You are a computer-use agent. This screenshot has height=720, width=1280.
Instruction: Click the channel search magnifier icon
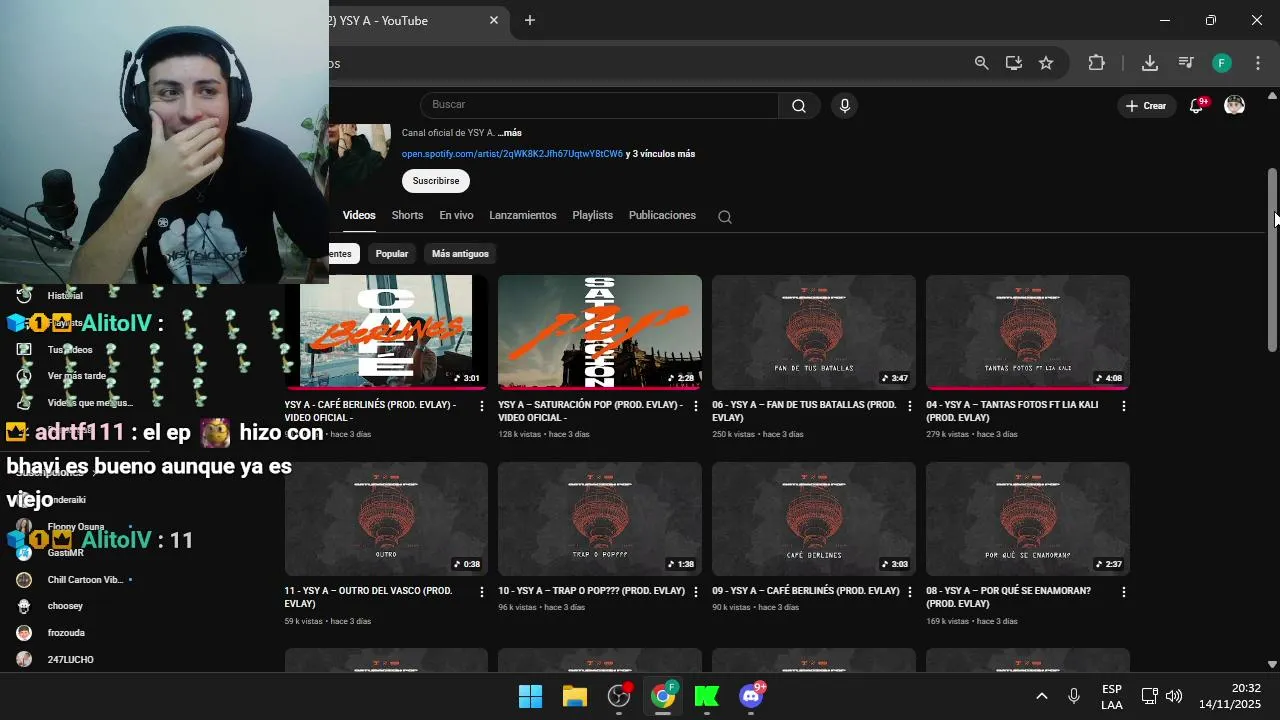725,216
